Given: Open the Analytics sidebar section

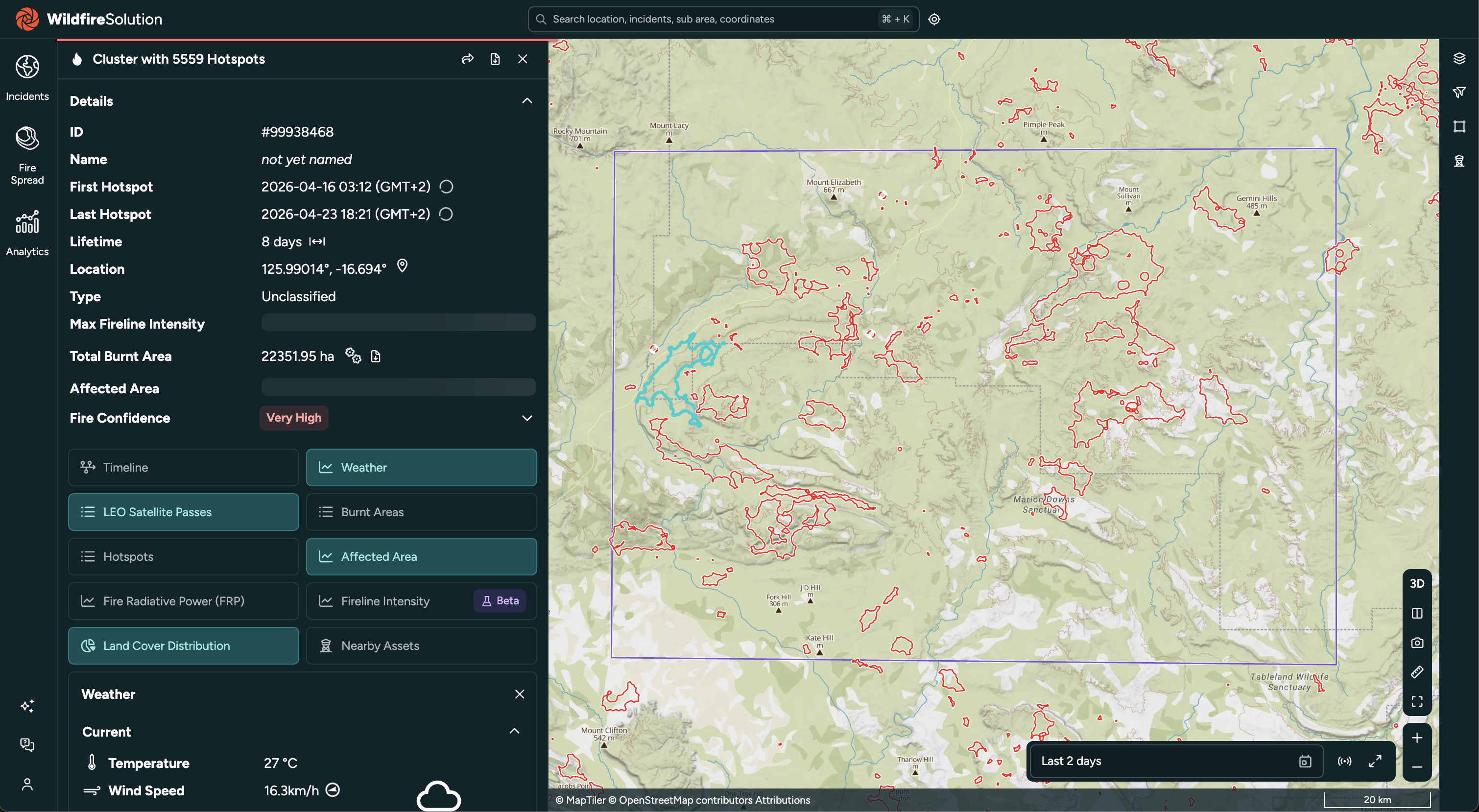Looking at the screenshot, I should [x=27, y=233].
